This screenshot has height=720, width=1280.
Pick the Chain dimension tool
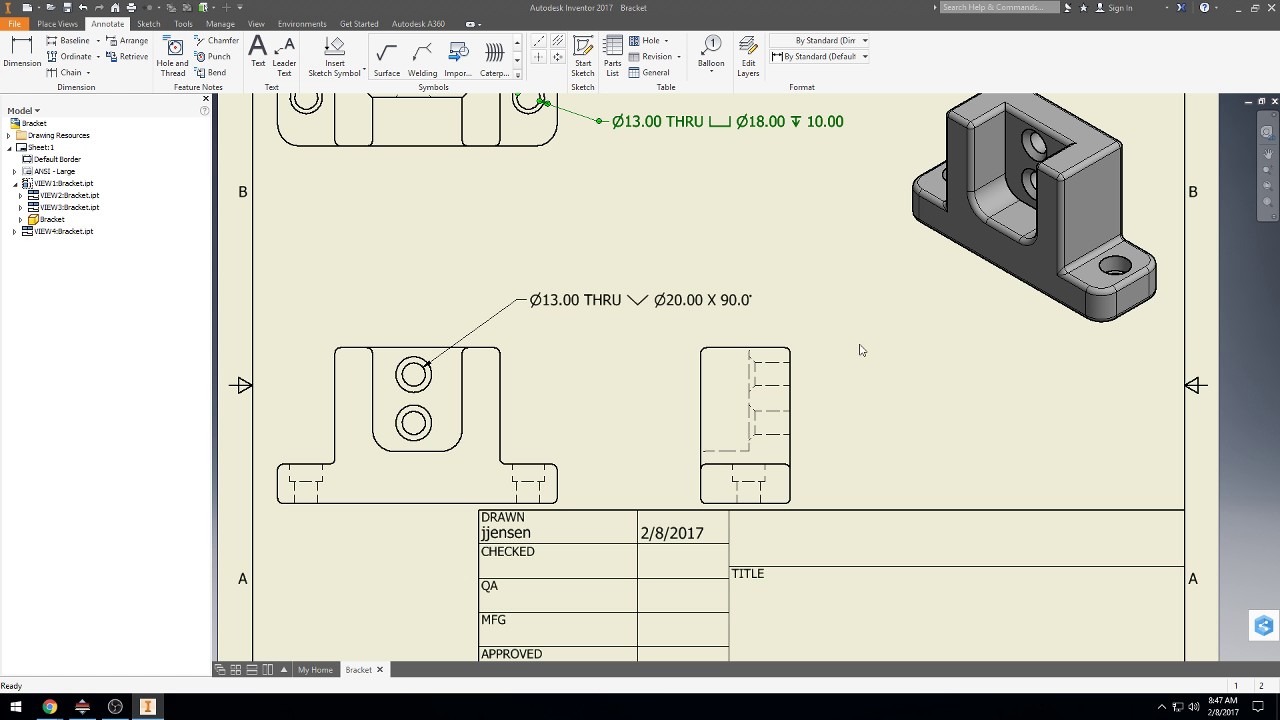pyautogui.click(x=64, y=73)
